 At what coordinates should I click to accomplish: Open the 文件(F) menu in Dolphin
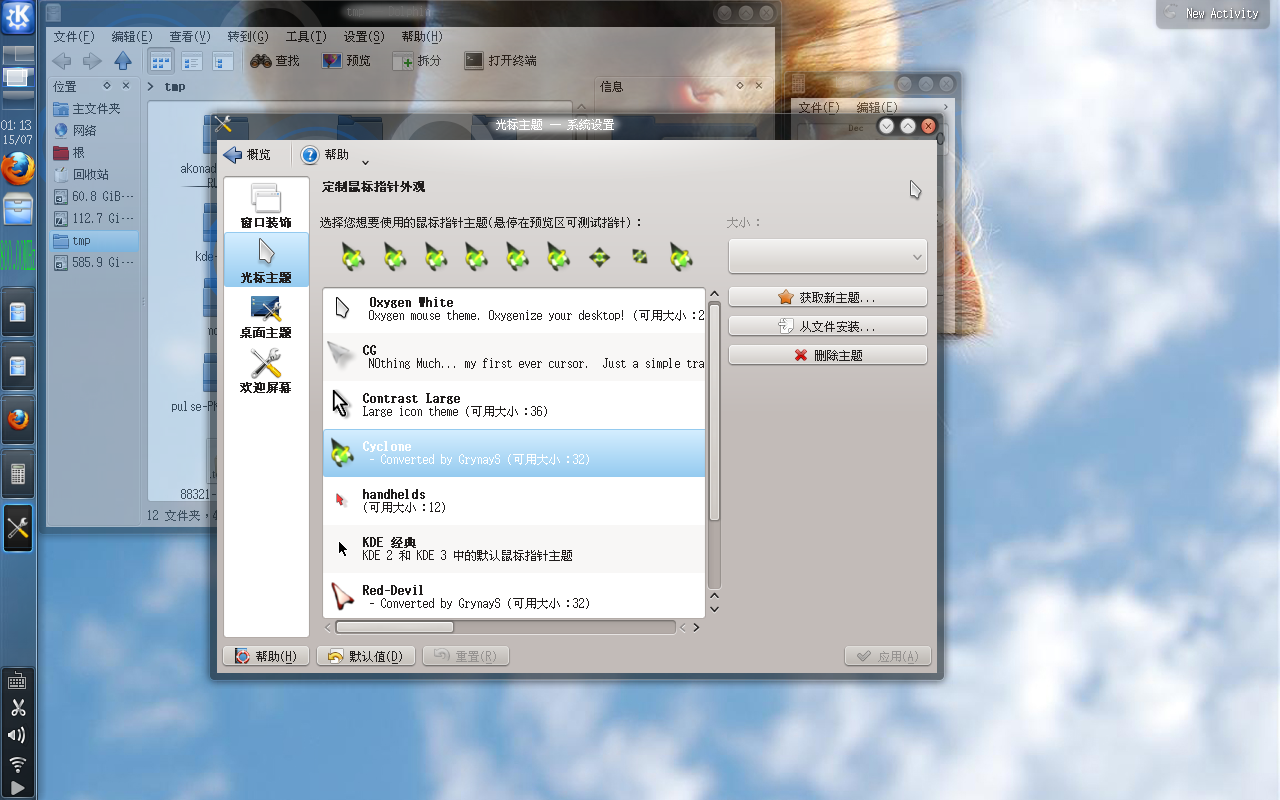coord(74,36)
